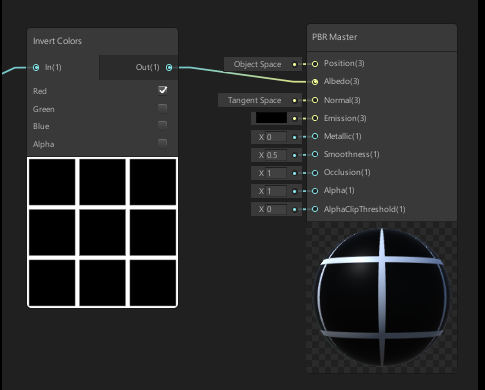Click the In(1) input port

point(36,68)
